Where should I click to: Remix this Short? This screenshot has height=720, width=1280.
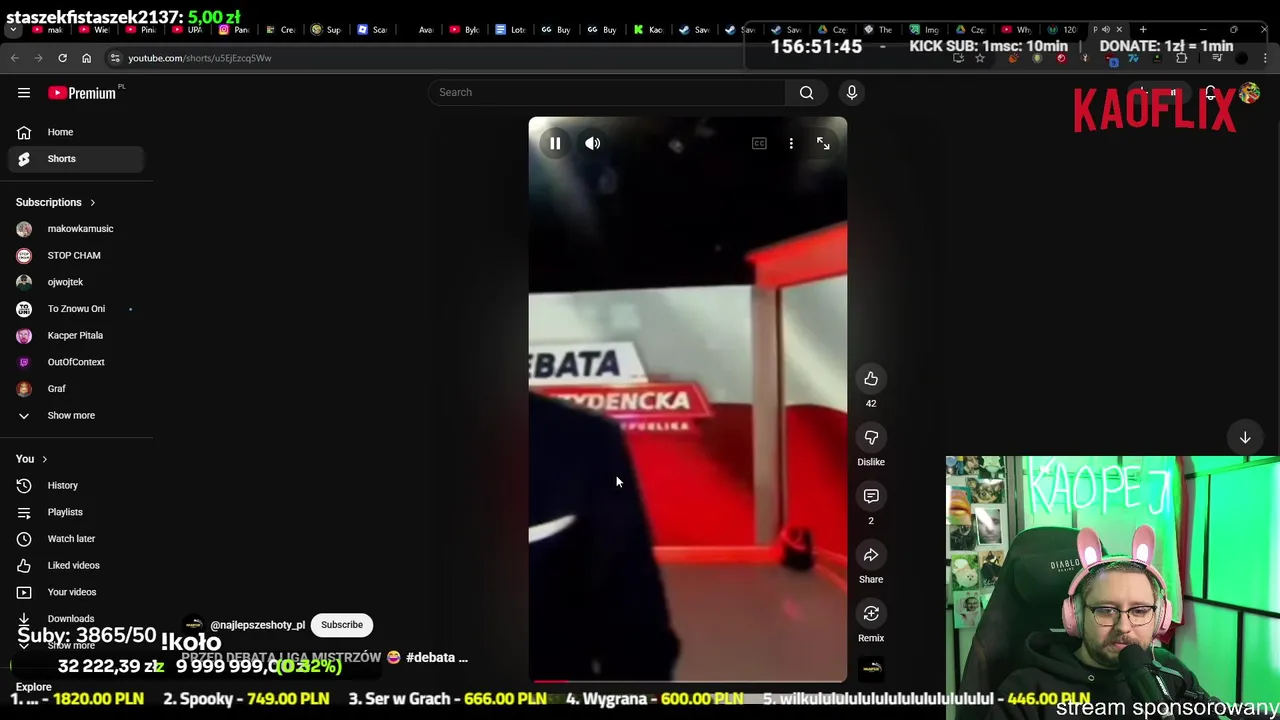(871, 614)
